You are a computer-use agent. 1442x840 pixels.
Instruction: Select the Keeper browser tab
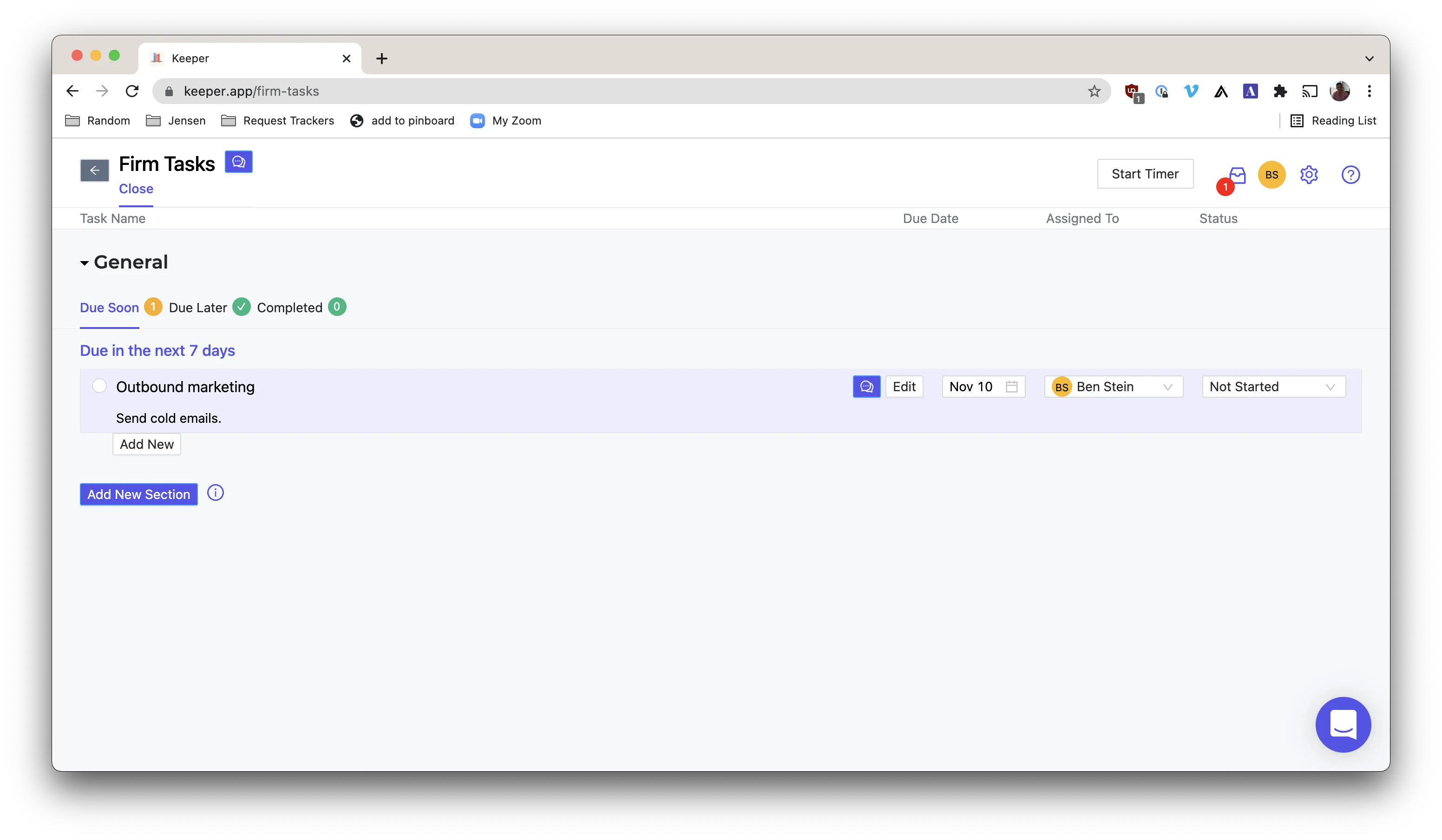pos(249,59)
